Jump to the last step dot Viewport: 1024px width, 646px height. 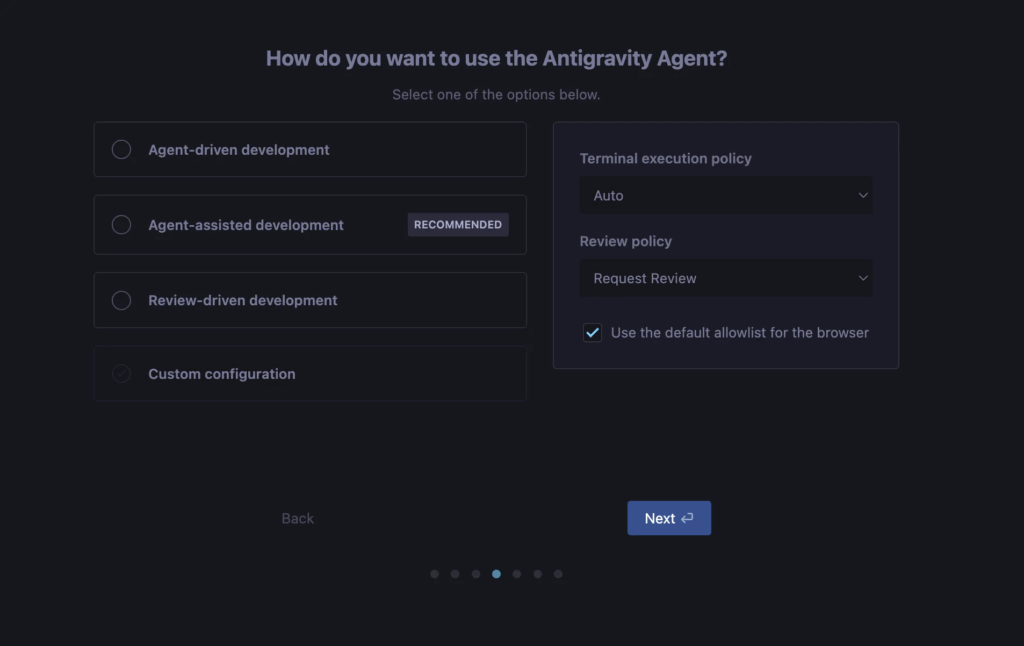tap(558, 574)
